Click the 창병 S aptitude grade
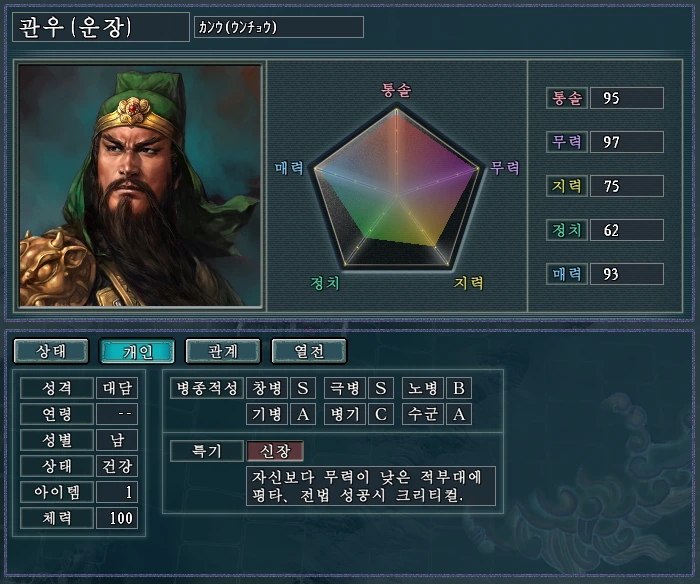The width and height of the screenshot is (700, 584). (x=303, y=388)
